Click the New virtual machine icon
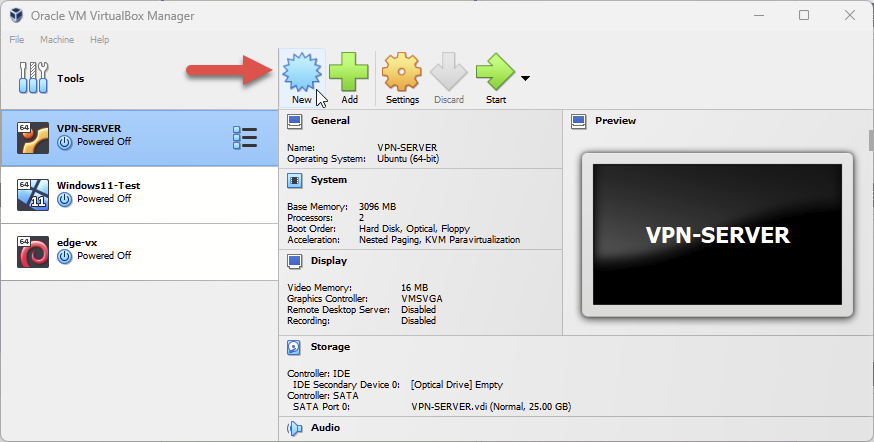Viewport: 874px width, 442px height. point(301,72)
